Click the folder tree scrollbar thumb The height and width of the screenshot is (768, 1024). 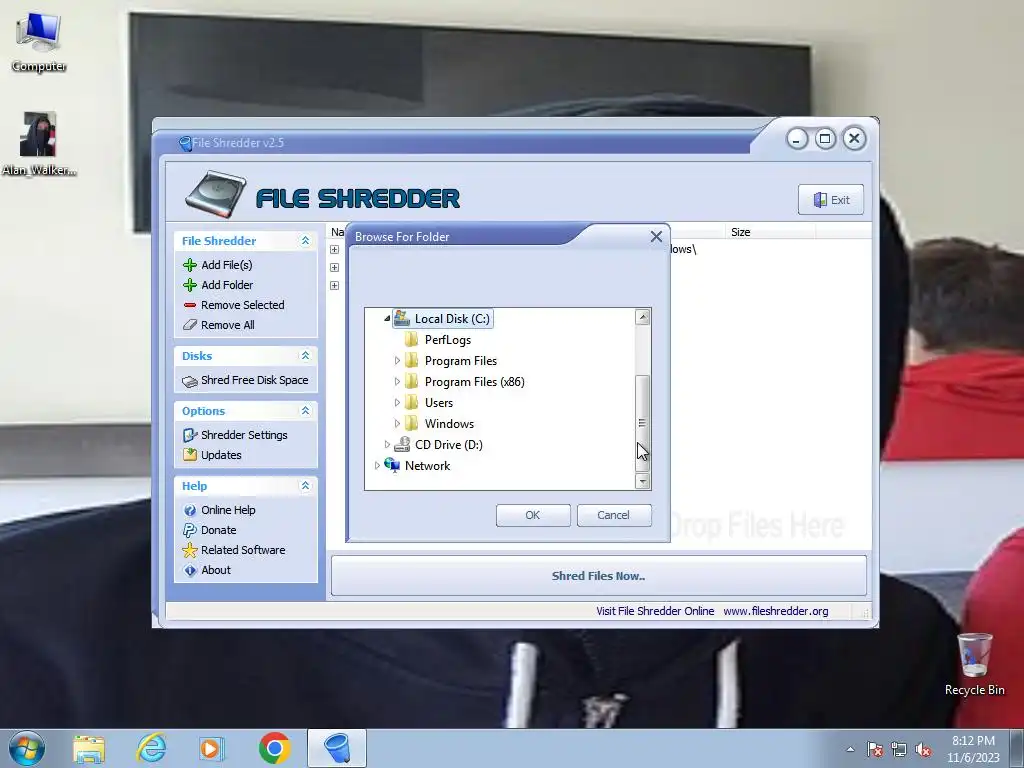(643, 423)
